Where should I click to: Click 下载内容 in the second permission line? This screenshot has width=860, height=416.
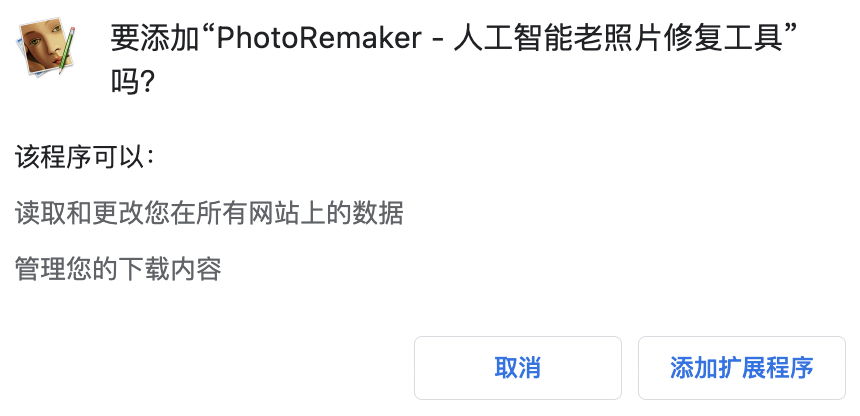pos(170,269)
